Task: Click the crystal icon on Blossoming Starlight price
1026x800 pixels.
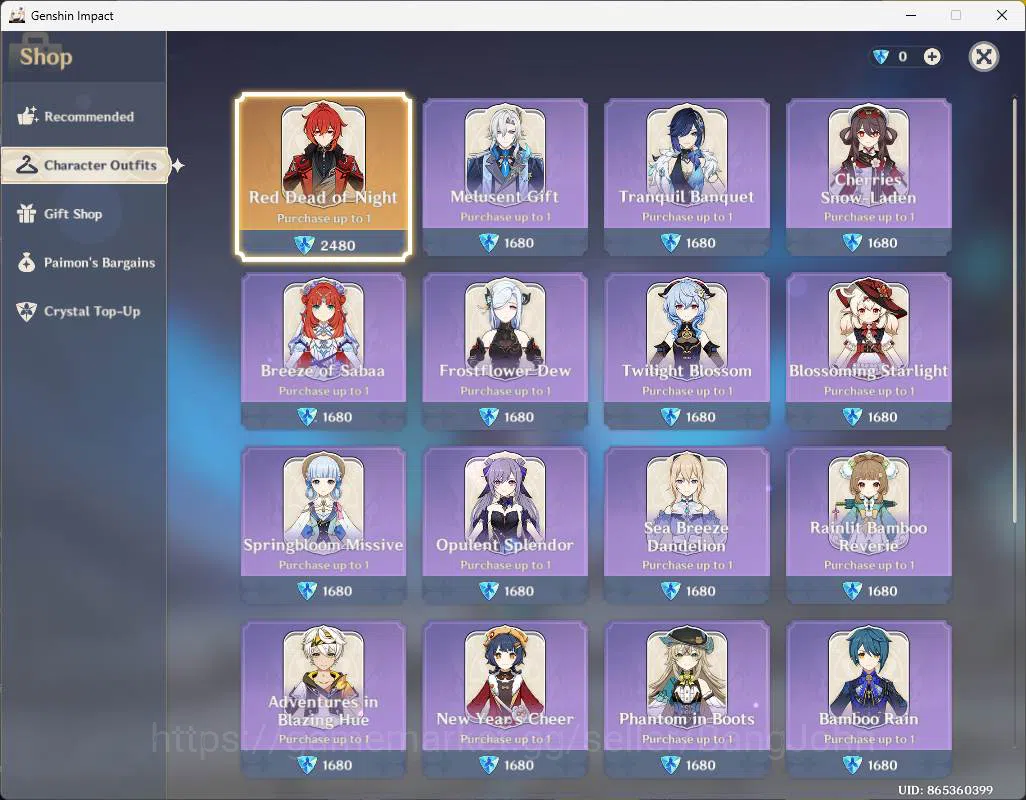Action: pos(852,417)
